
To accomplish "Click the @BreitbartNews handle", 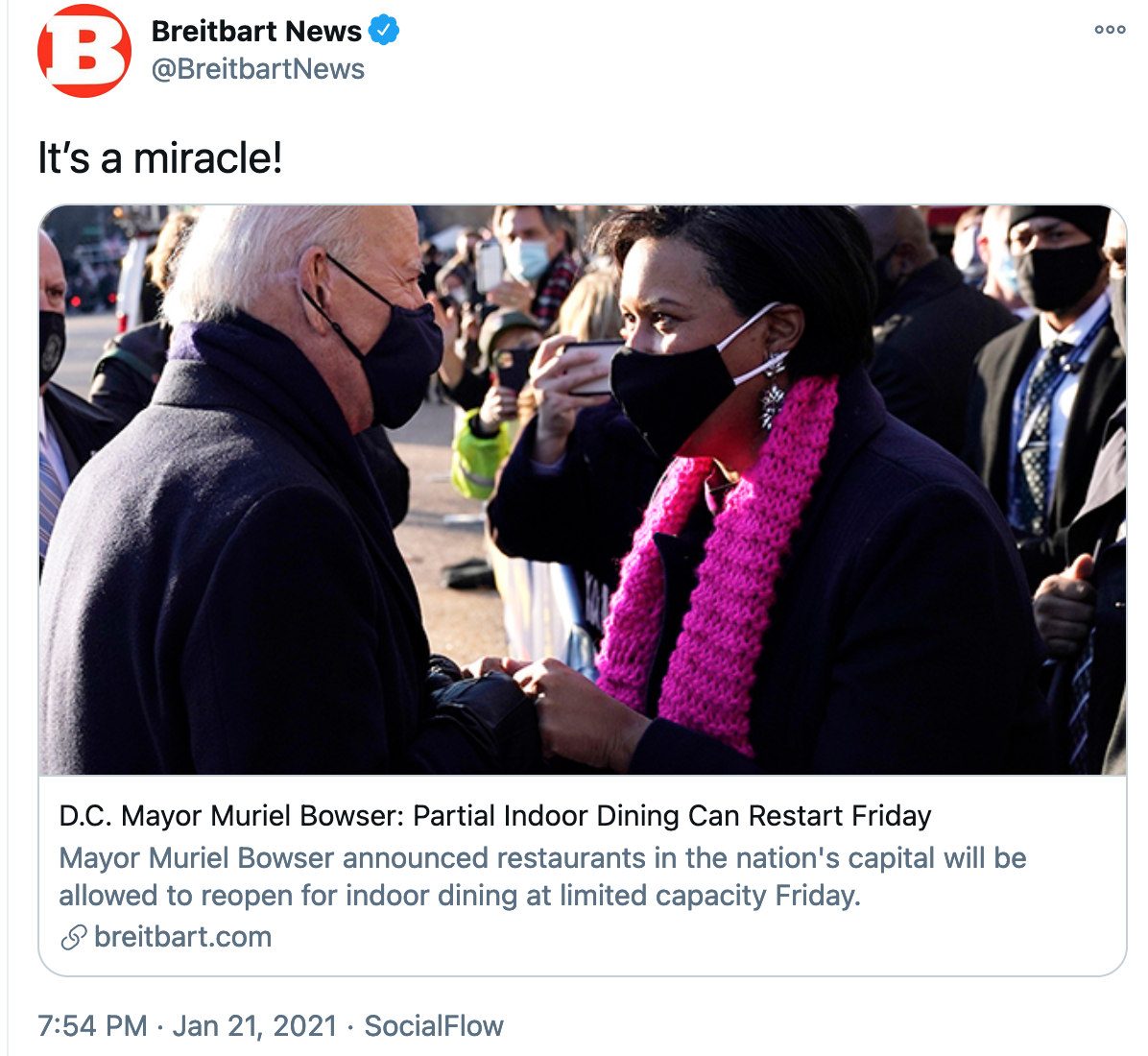I will [257, 69].
